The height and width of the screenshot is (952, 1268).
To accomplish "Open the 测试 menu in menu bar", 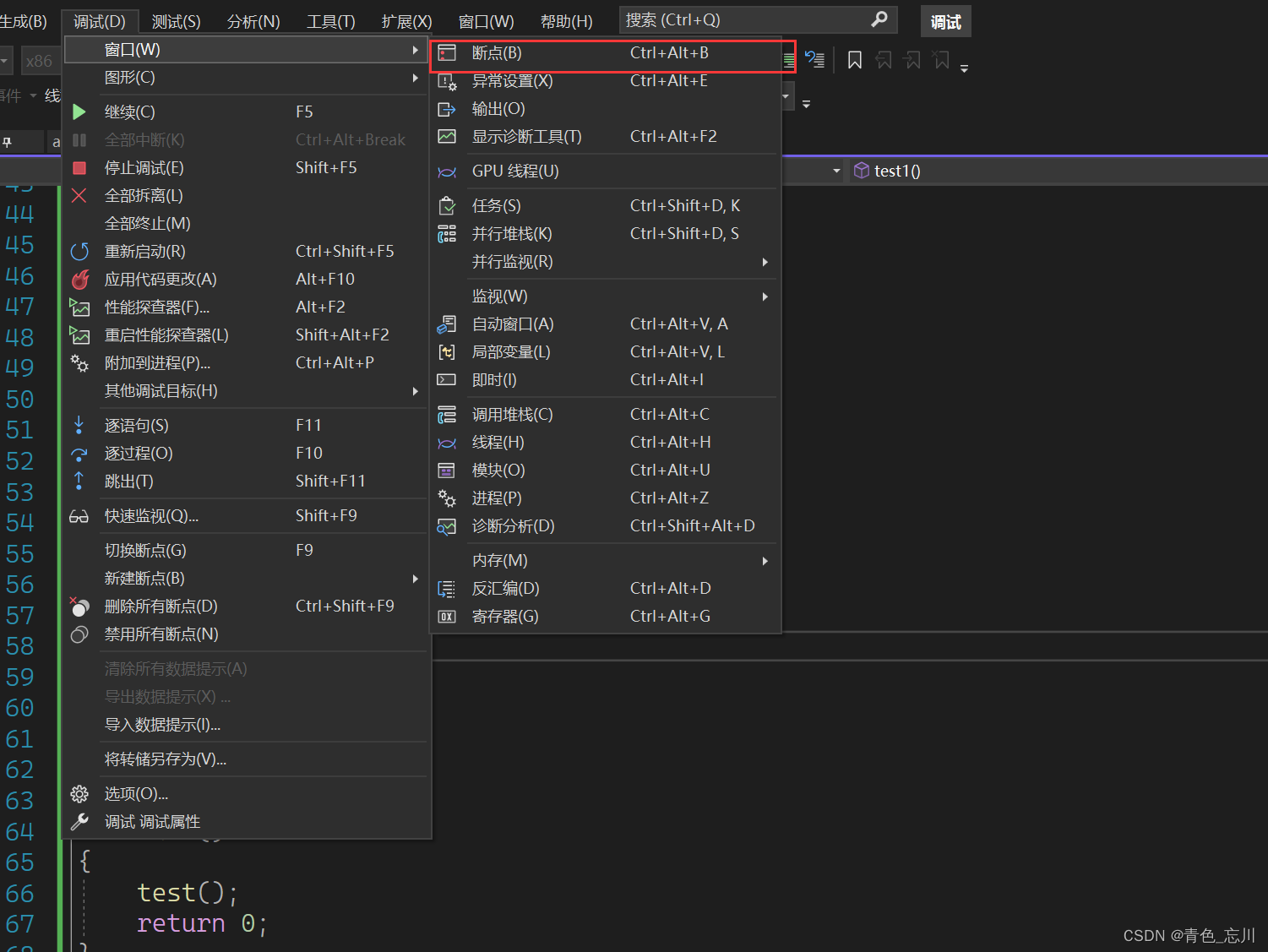I will point(176,22).
